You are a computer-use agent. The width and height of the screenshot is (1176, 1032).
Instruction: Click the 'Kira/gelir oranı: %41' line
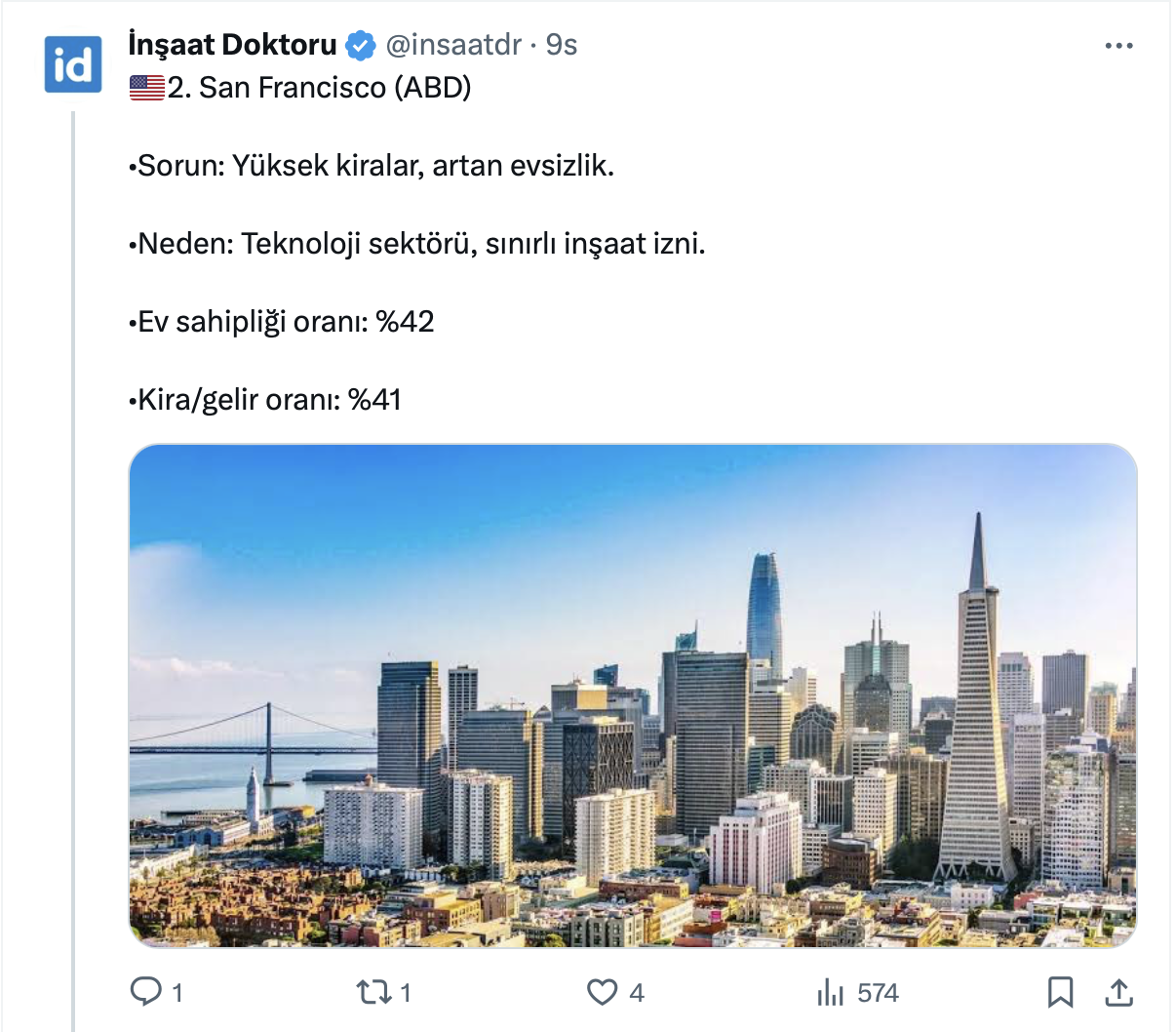tap(269, 400)
